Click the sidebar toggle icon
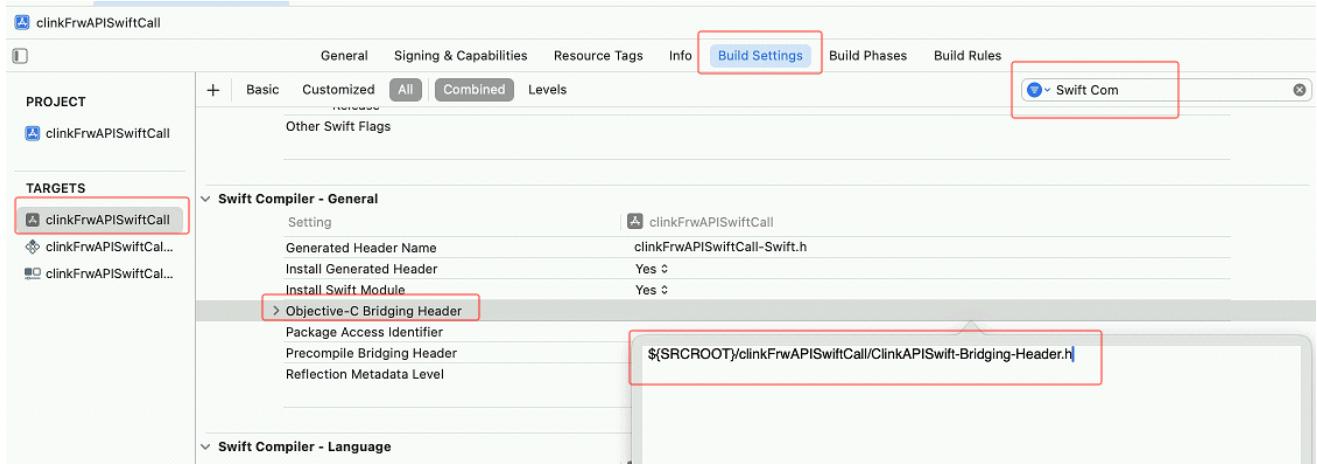The image size is (1317, 466). [18, 55]
